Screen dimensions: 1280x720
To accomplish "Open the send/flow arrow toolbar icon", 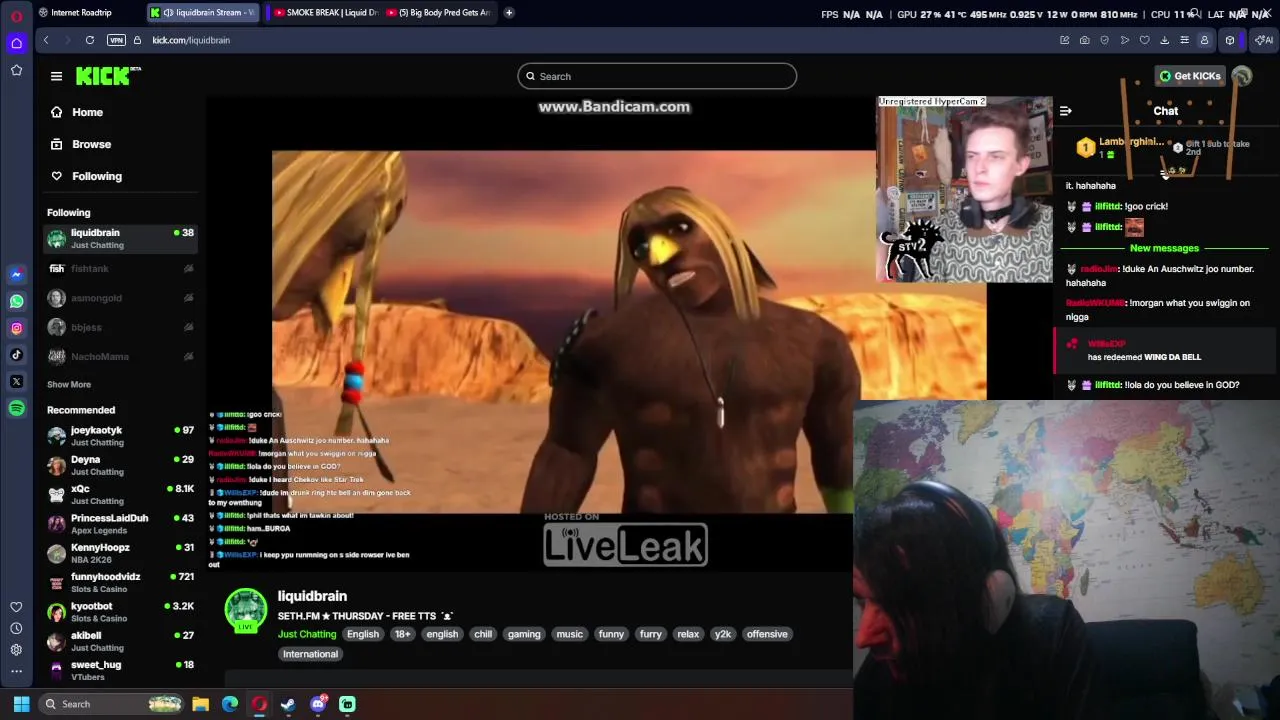I will [x=1125, y=40].
